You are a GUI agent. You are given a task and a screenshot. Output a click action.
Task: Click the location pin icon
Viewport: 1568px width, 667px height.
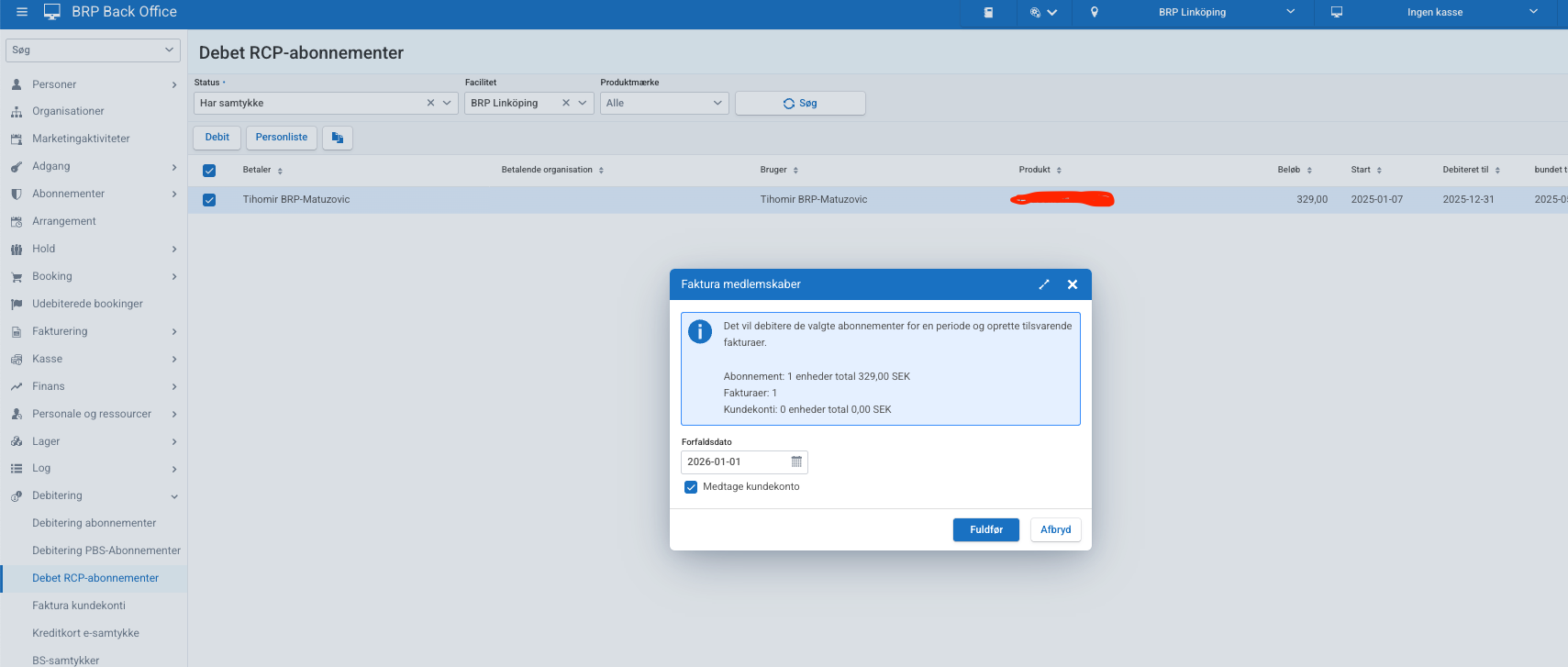[x=1094, y=13]
